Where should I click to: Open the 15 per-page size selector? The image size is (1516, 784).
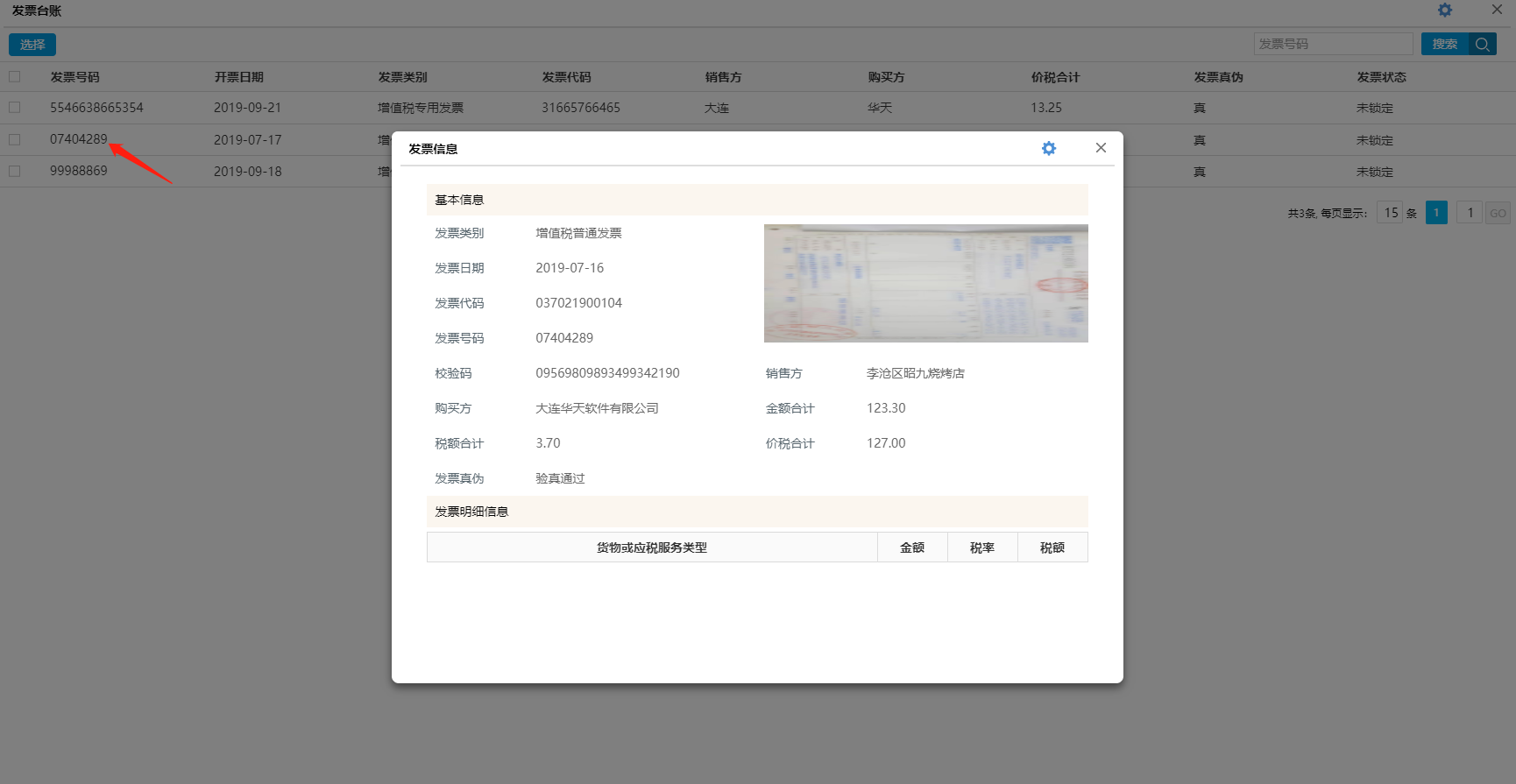pyautogui.click(x=1391, y=213)
